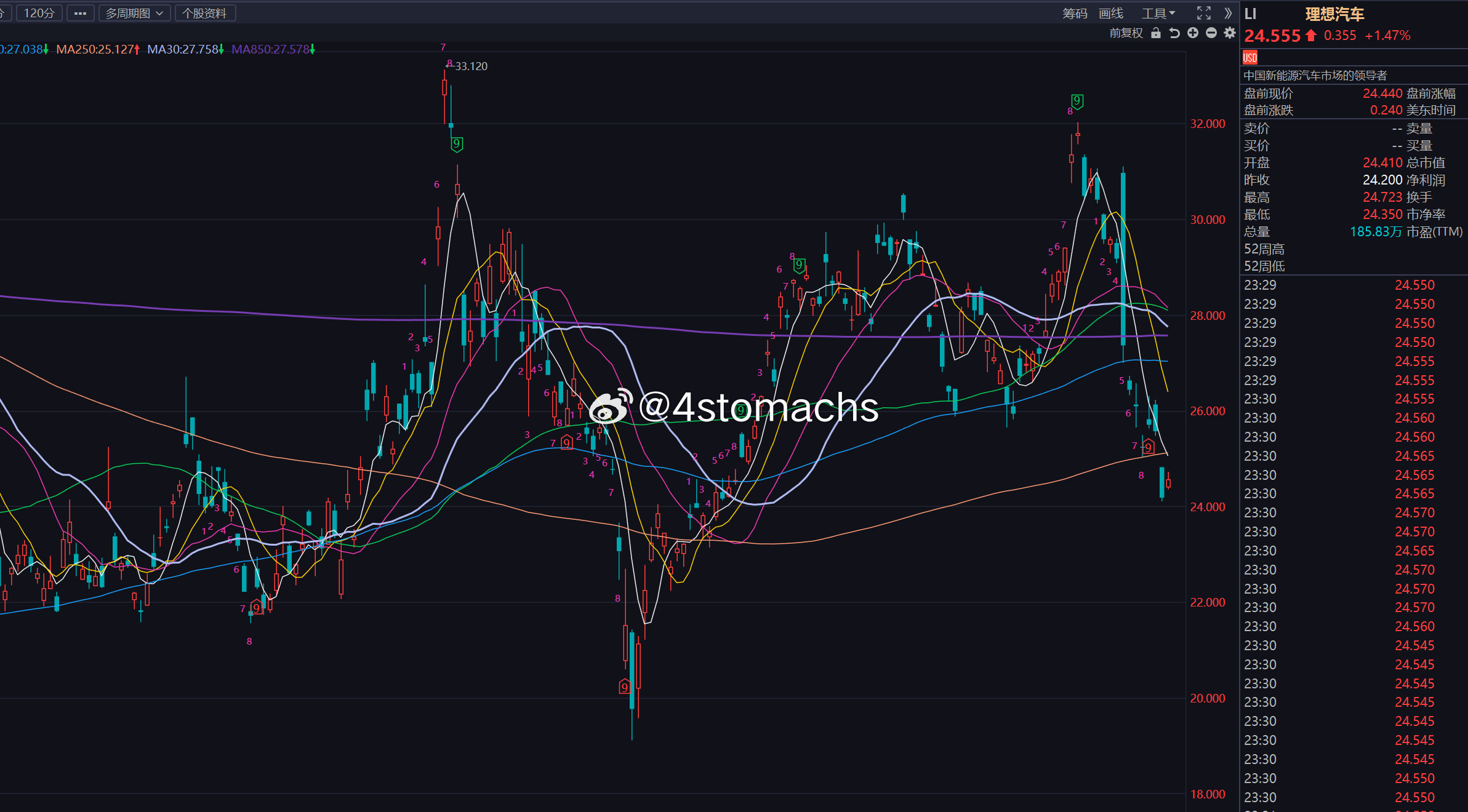Image resolution: width=1468 pixels, height=812 pixels.
Task: Click the 24.000 price axis label
Action: 1208,507
